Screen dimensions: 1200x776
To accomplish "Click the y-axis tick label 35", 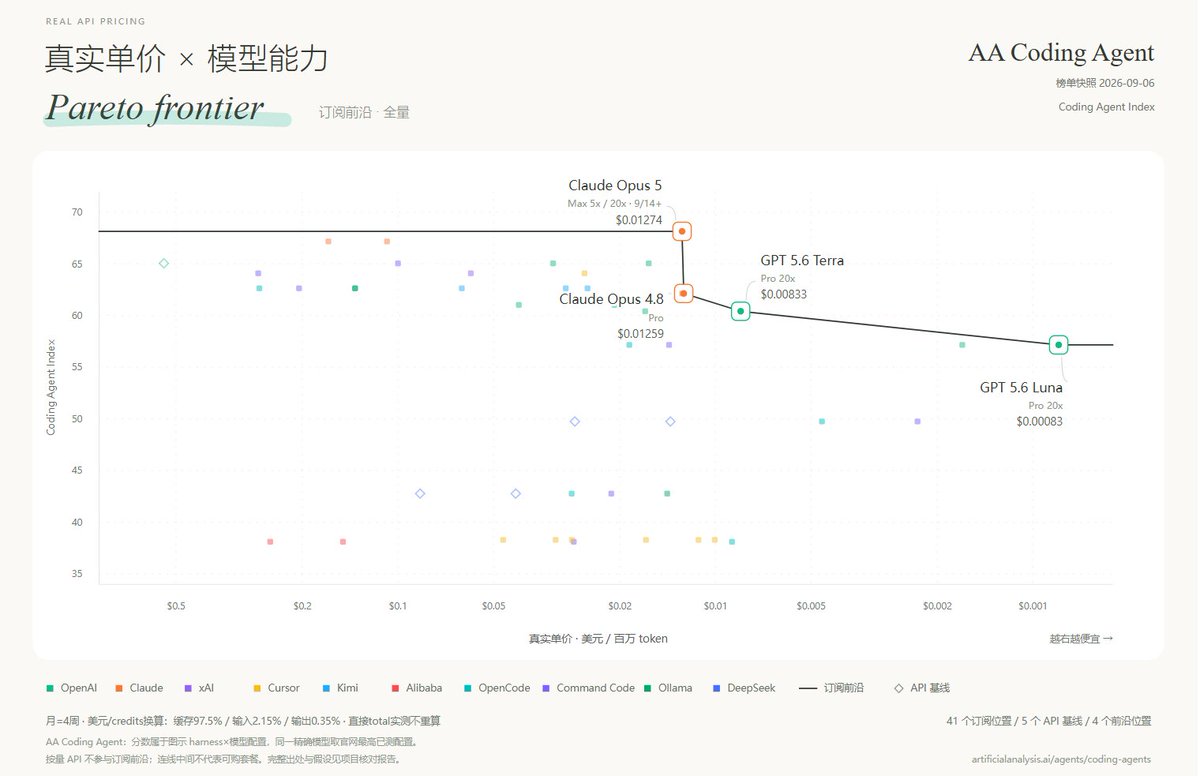I will click(77, 574).
